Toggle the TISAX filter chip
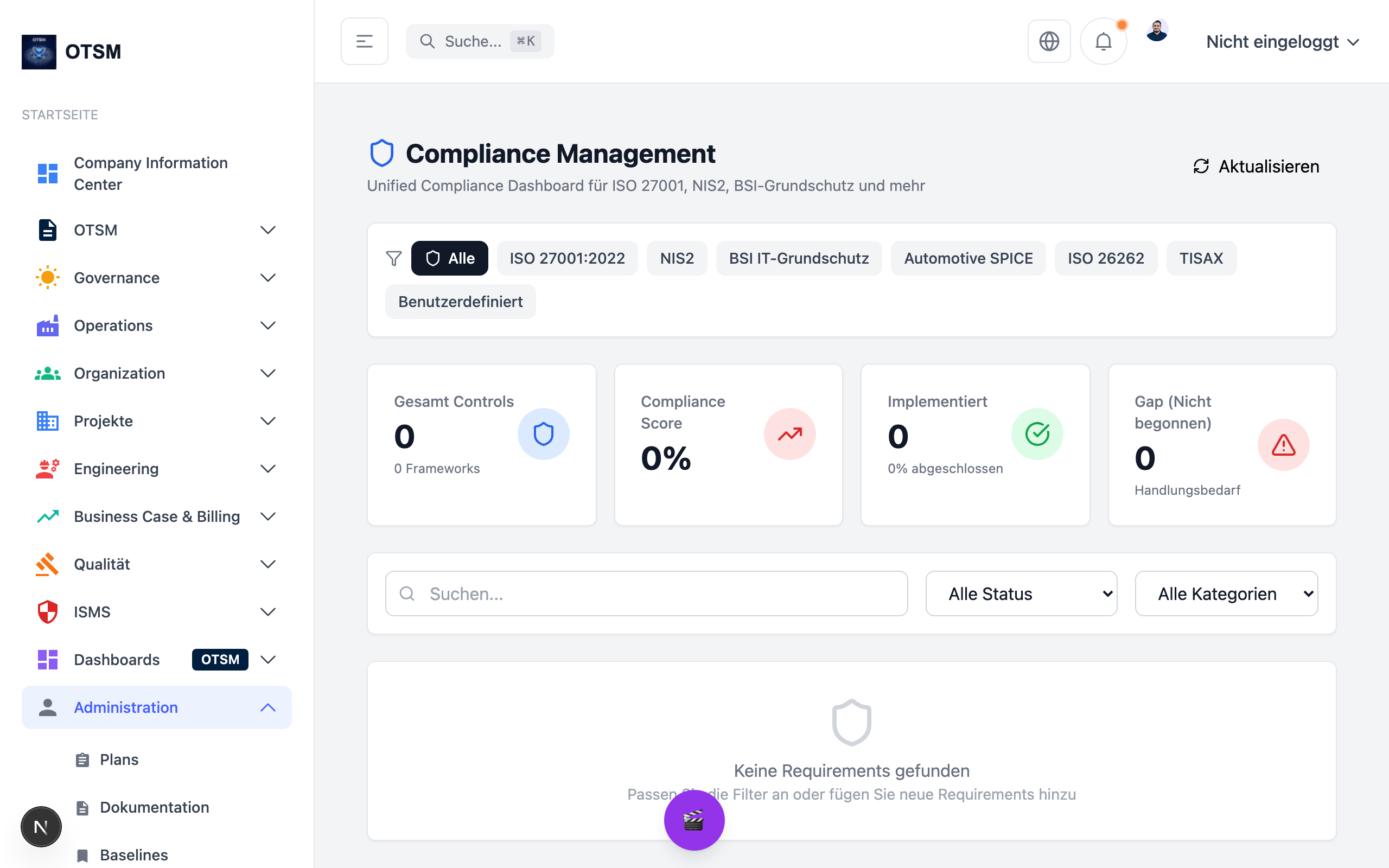This screenshot has width=1389, height=868. pyautogui.click(x=1201, y=258)
